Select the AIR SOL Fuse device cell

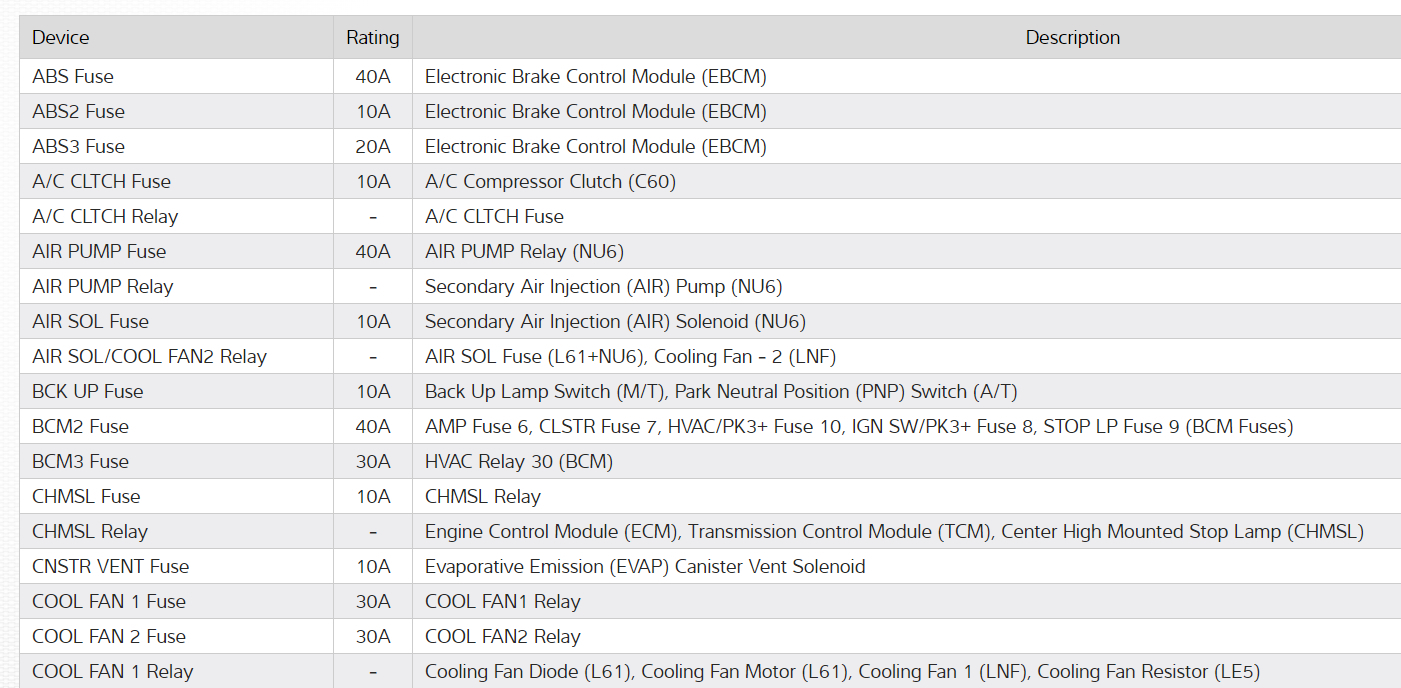(90, 321)
